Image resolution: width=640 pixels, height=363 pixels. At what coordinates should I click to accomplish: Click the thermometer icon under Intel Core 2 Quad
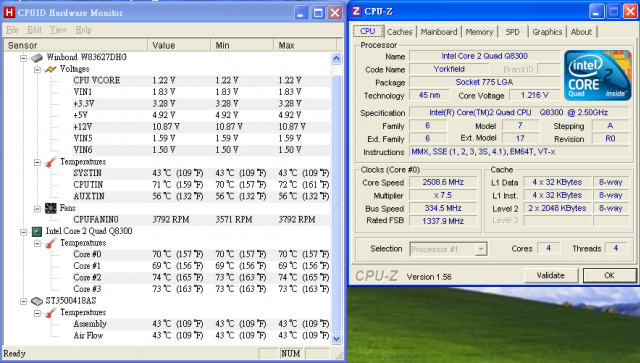[51, 243]
